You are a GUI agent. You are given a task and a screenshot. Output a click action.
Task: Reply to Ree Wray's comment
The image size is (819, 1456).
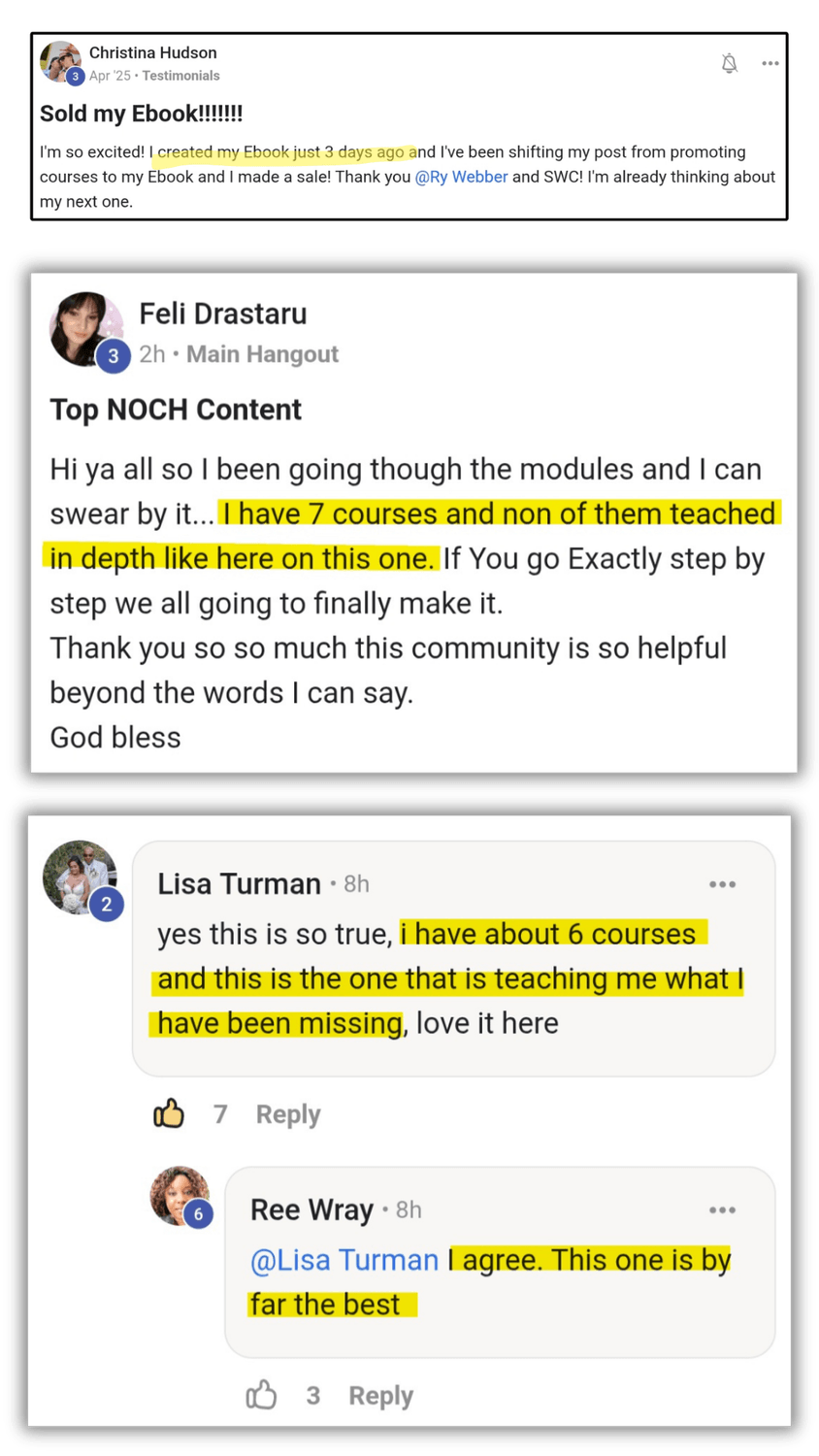(380, 1396)
